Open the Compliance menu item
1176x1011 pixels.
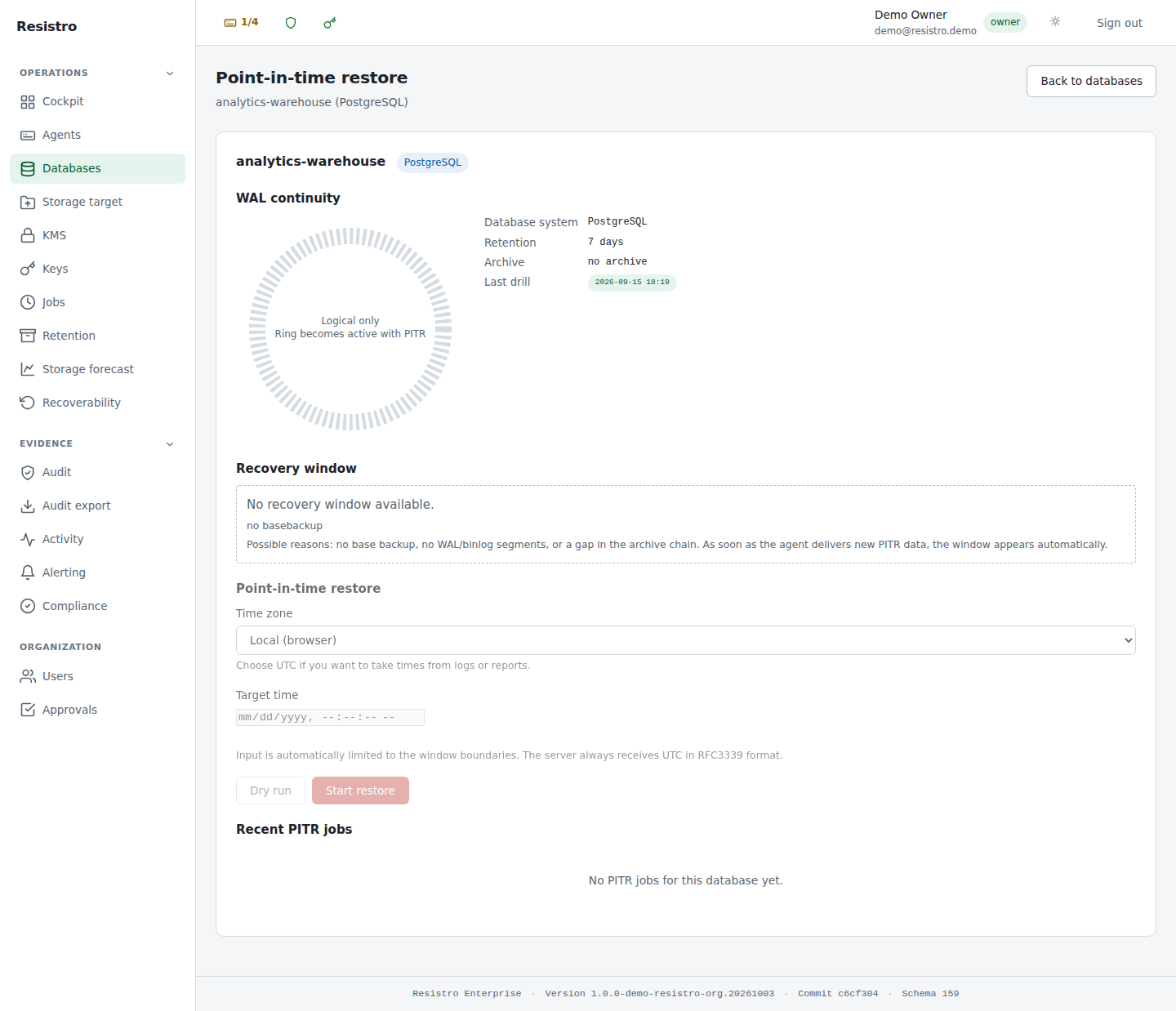pos(97,607)
